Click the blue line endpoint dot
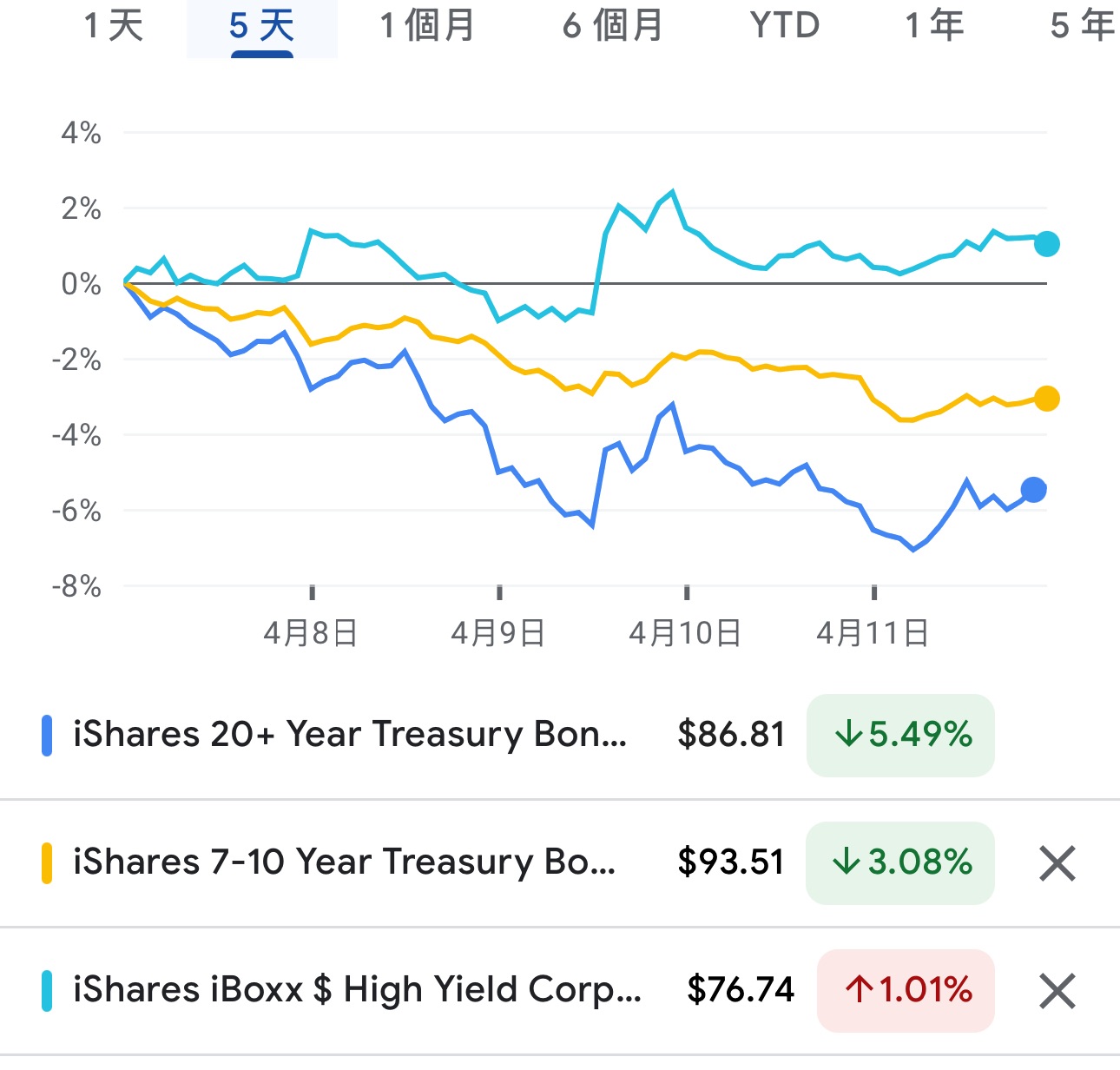Viewport: 1120px width, 1070px height. pyautogui.click(x=1033, y=490)
